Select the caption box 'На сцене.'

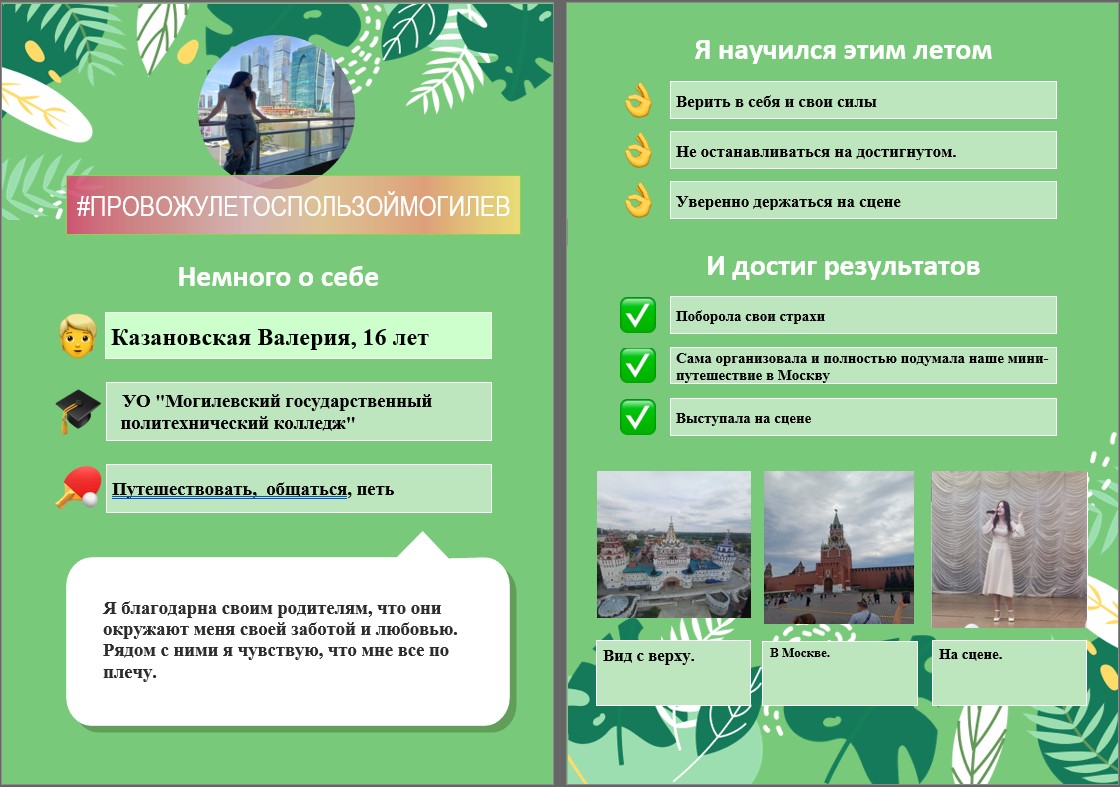pos(1009,673)
